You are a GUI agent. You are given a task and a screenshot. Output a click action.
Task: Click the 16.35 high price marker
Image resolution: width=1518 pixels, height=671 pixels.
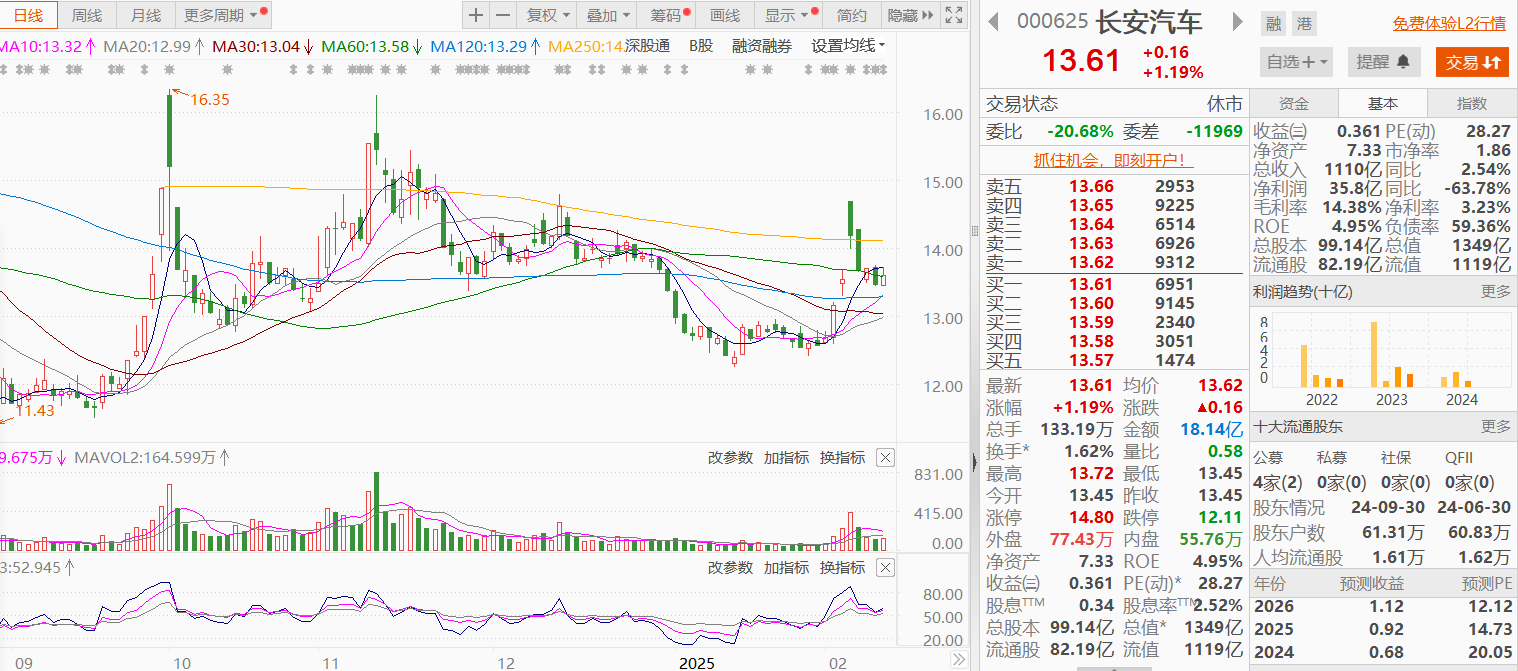(x=210, y=99)
